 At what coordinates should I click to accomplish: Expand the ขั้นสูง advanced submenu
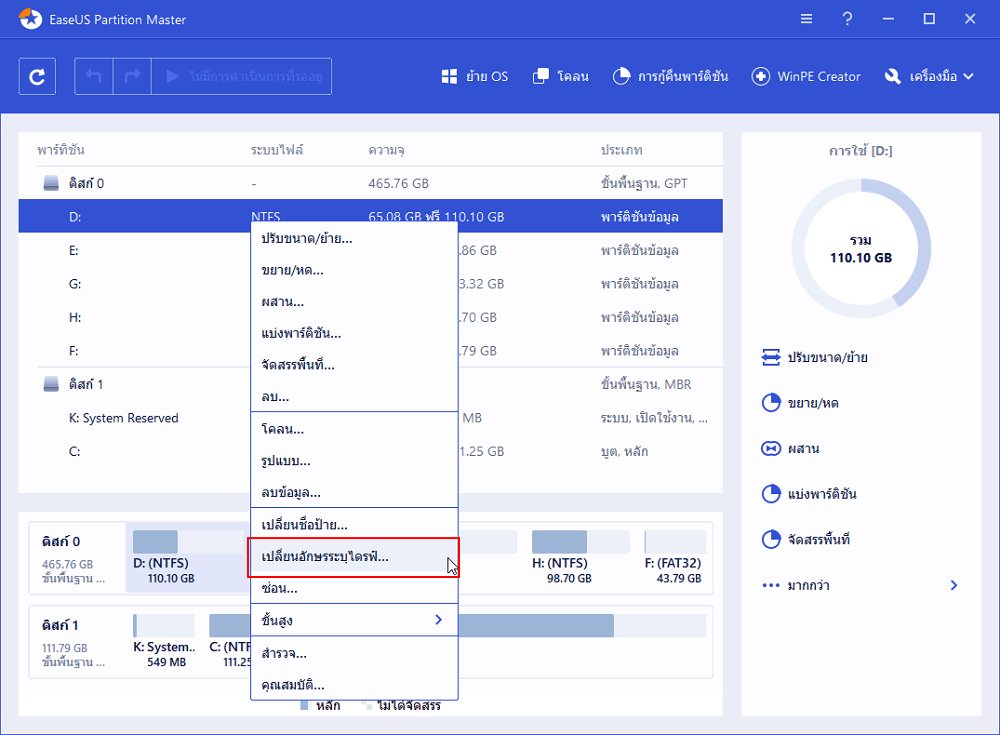354,620
